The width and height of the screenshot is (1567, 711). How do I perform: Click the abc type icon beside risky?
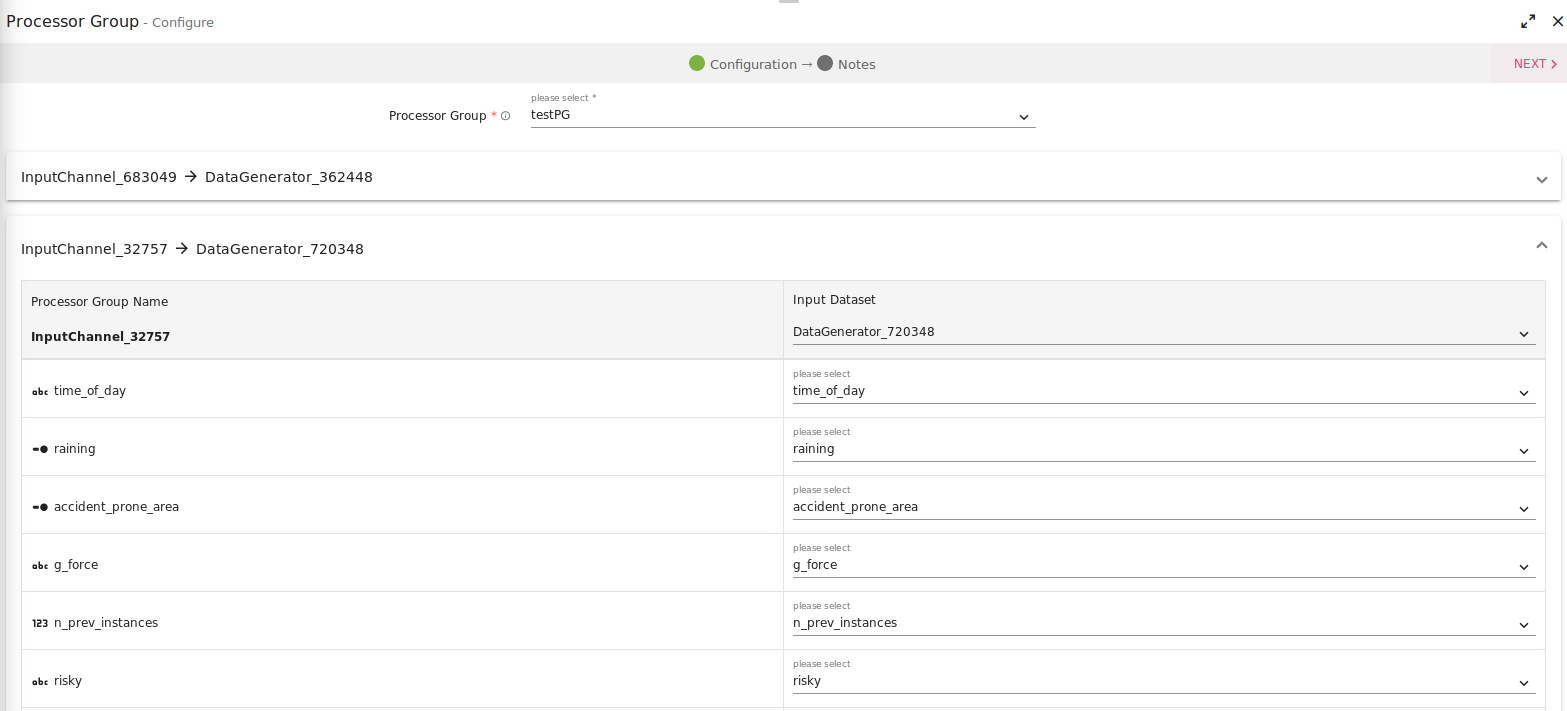40,682
